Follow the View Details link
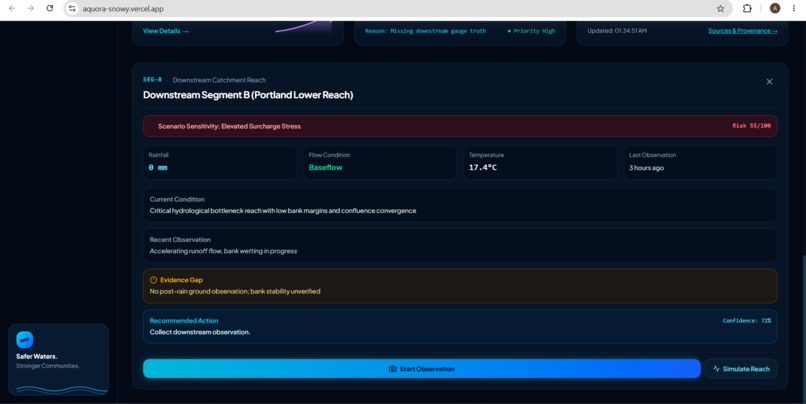The height and width of the screenshot is (404, 806). pos(166,31)
